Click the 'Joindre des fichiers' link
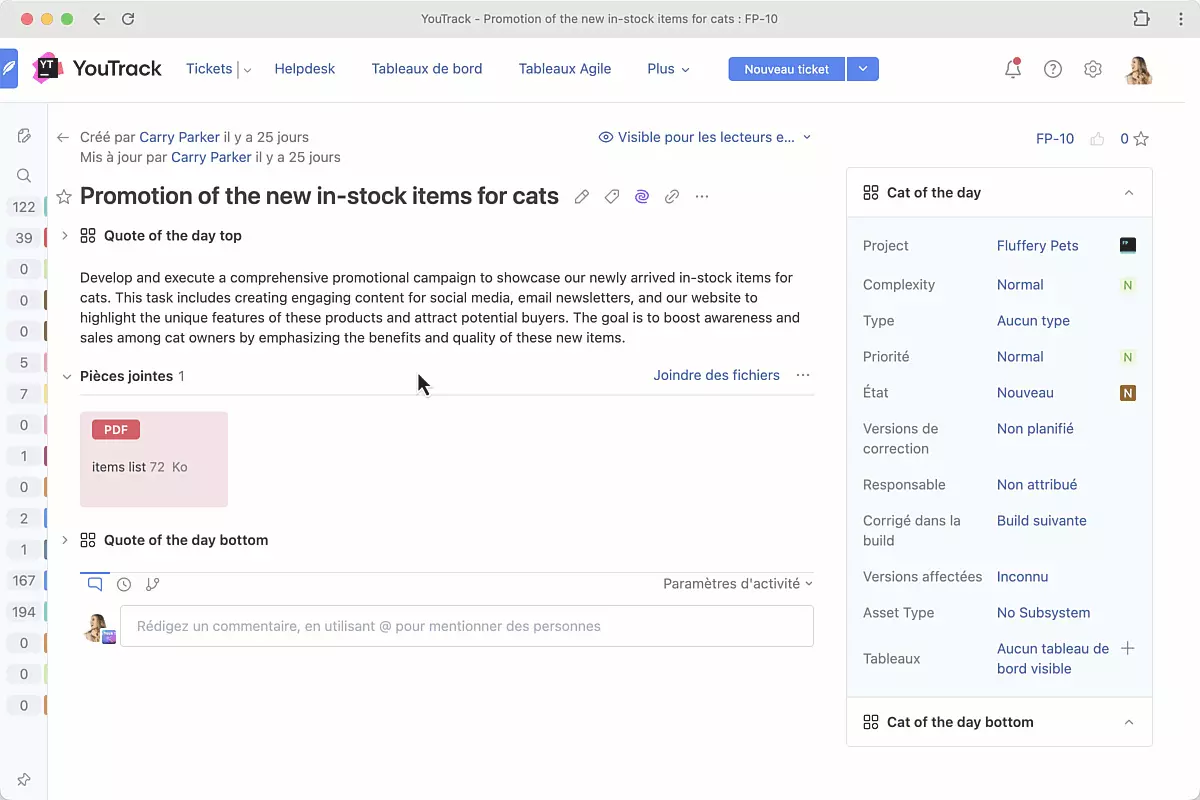Viewport: 1200px width, 800px height. pyautogui.click(x=716, y=375)
